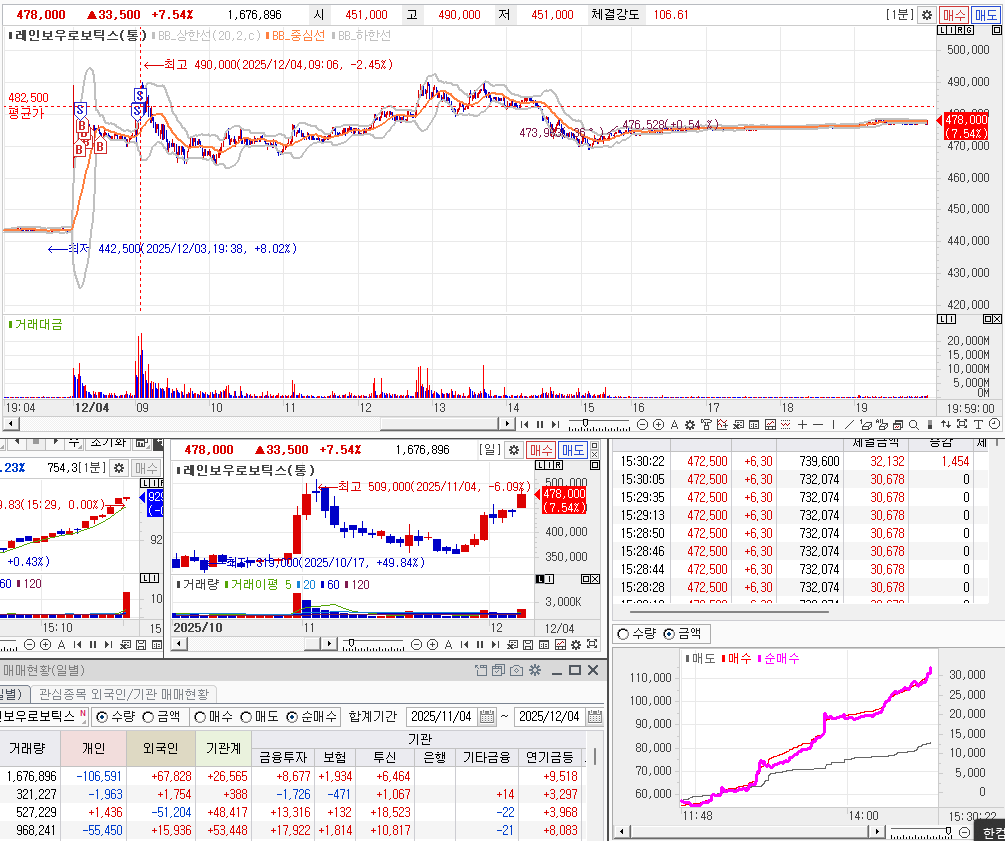1005x841 pixels.
Task: Click the stock name dropdown in 매매현황 panel
Action: coord(44,717)
